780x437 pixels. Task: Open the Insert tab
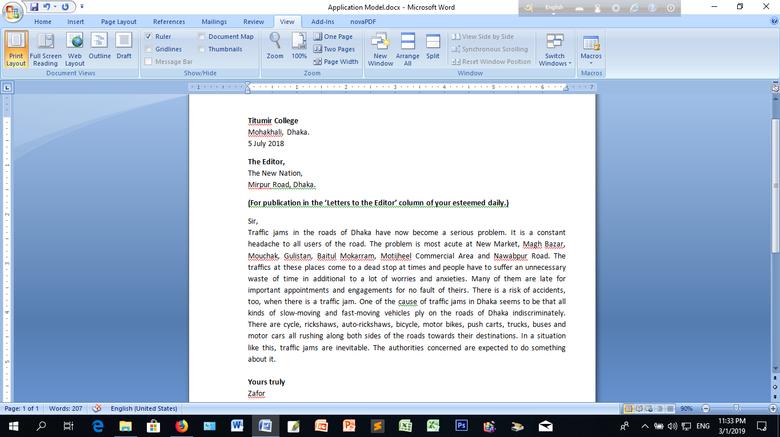[76, 22]
